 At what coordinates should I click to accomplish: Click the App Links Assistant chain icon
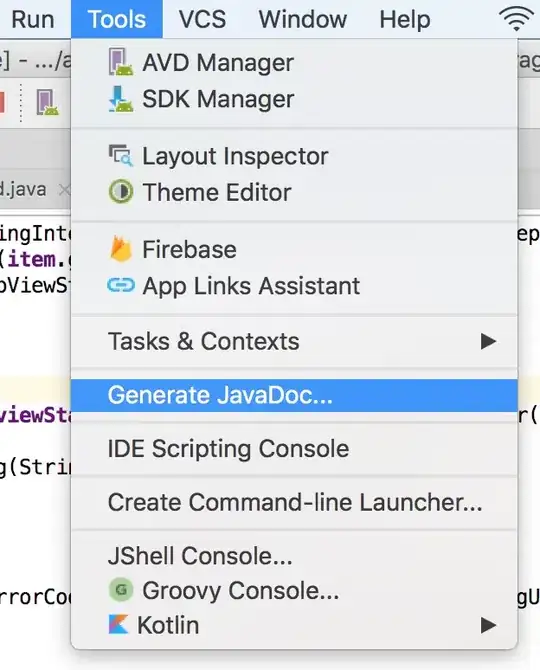coord(121,285)
